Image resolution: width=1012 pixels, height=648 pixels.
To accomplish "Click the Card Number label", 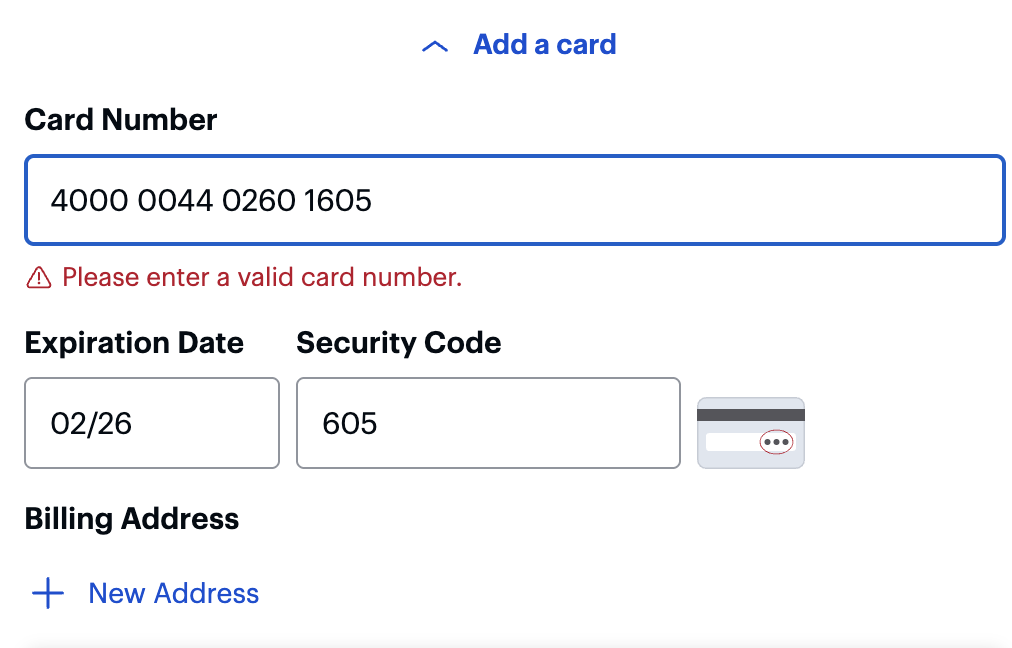I will (121, 120).
